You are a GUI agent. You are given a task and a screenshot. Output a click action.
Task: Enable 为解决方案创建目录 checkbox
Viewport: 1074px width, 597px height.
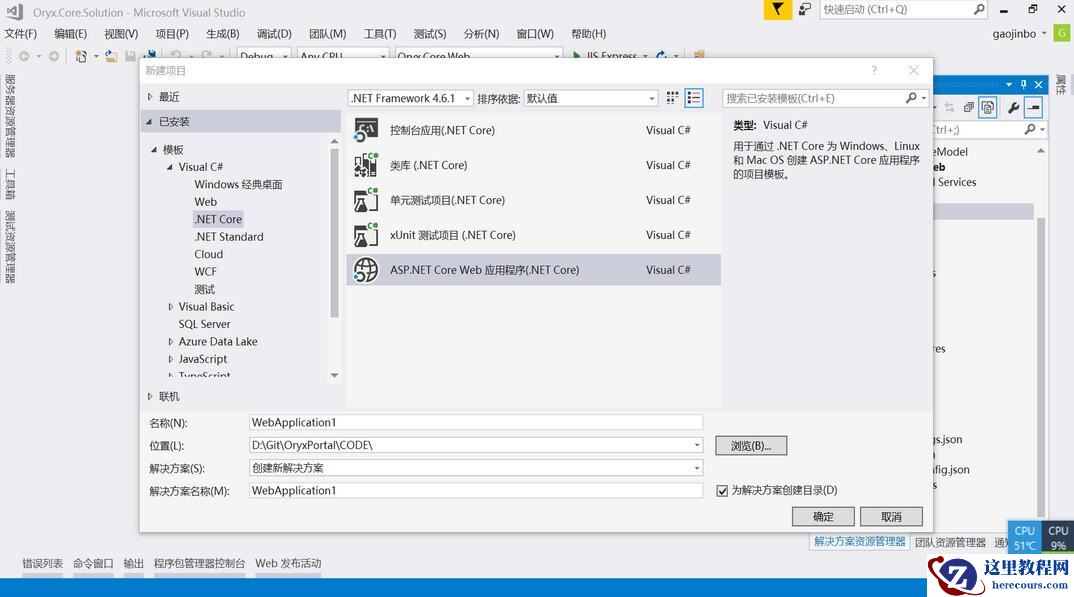click(722, 490)
